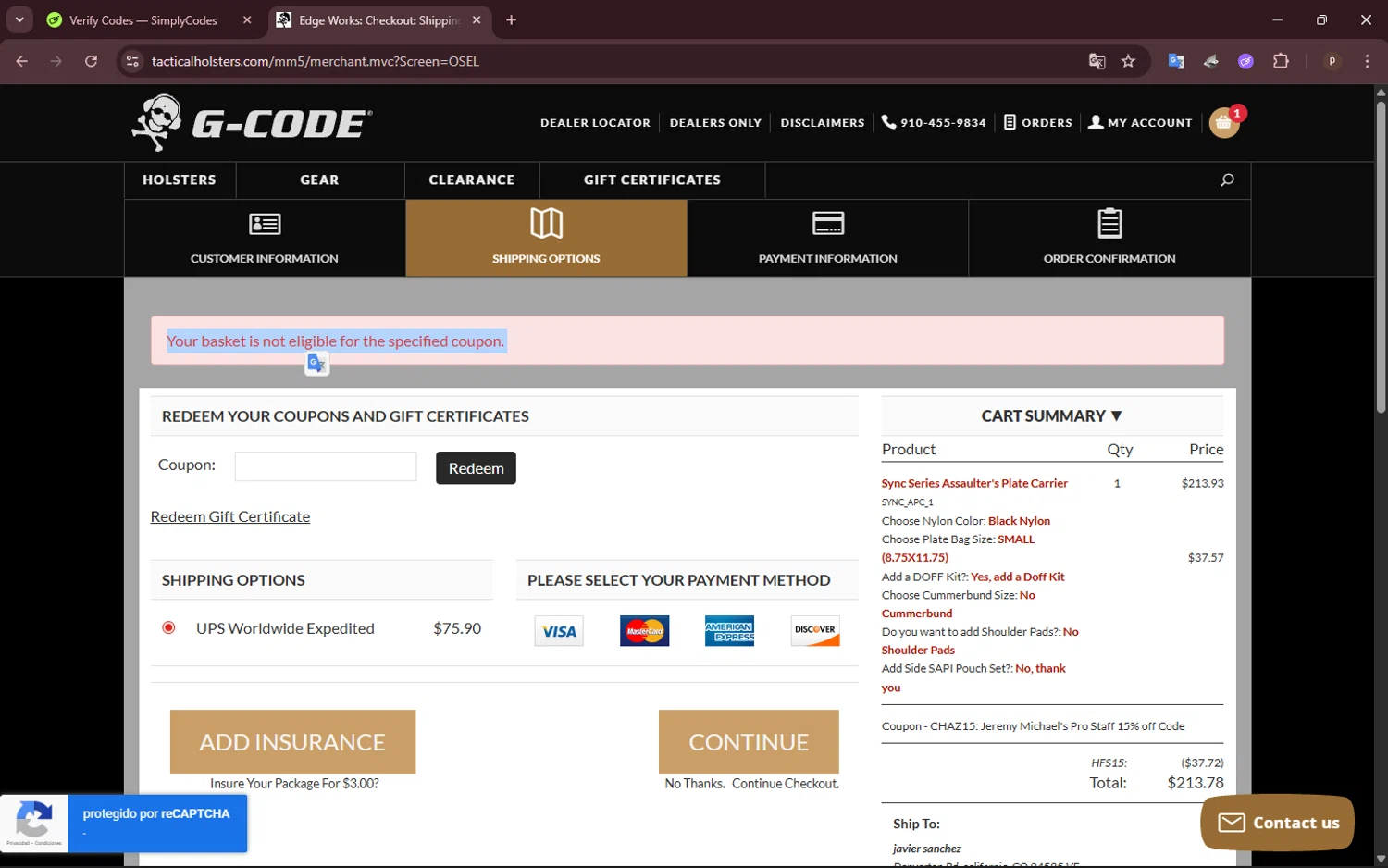
Task: Click the site search magnifier icon
Action: point(1227,180)
